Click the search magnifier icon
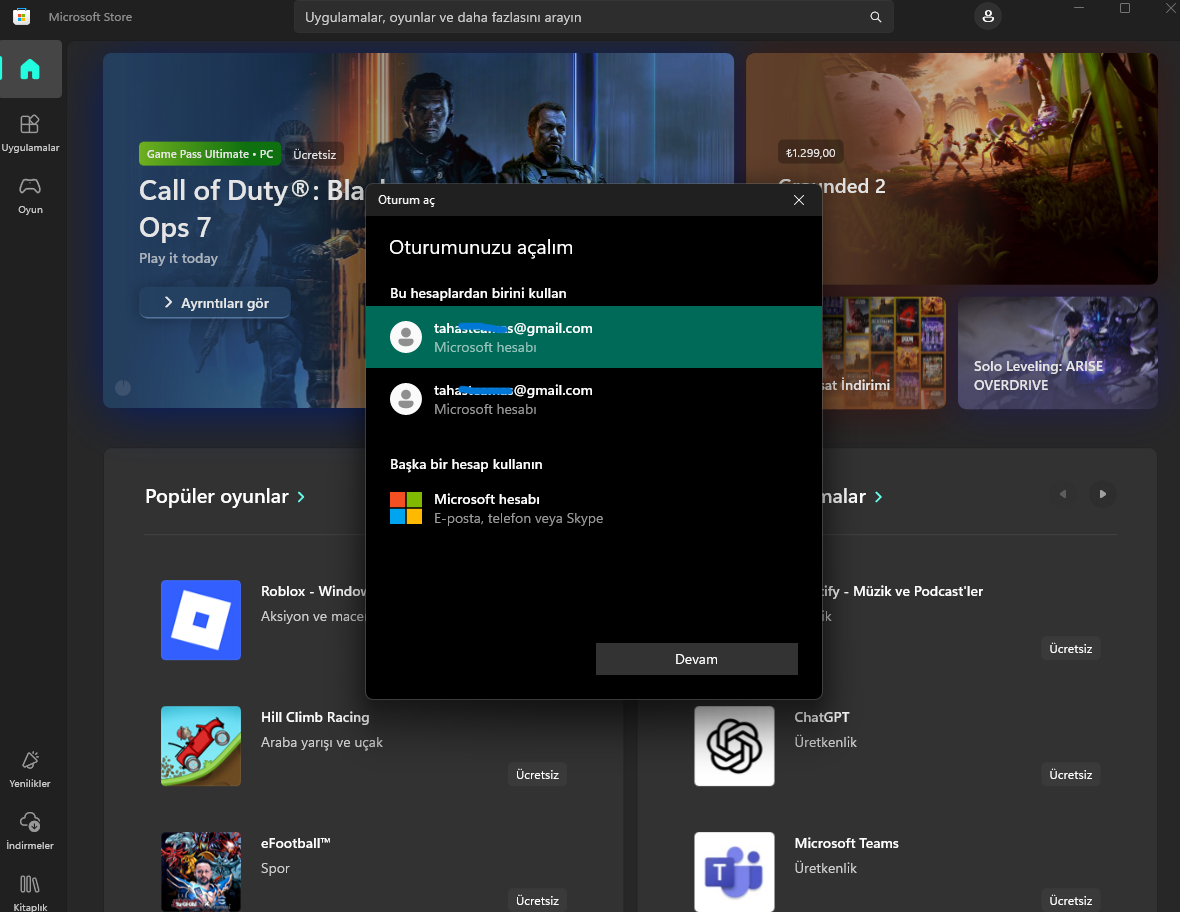The height and width of the screenshot is (912, 1180). click(875, 17)
